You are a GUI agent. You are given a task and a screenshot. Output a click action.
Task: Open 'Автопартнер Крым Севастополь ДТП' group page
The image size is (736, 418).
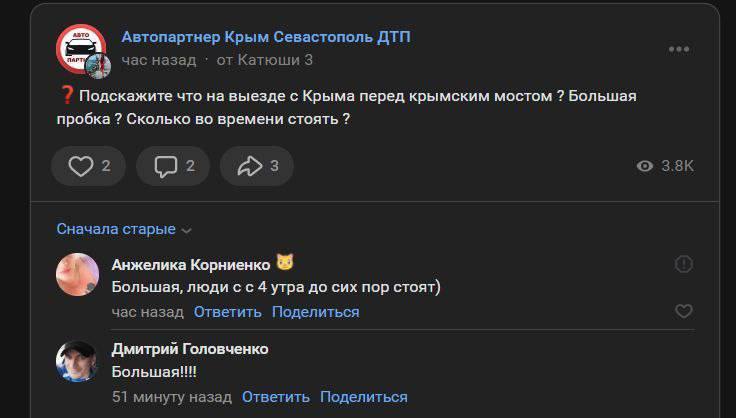coord(265,37)
